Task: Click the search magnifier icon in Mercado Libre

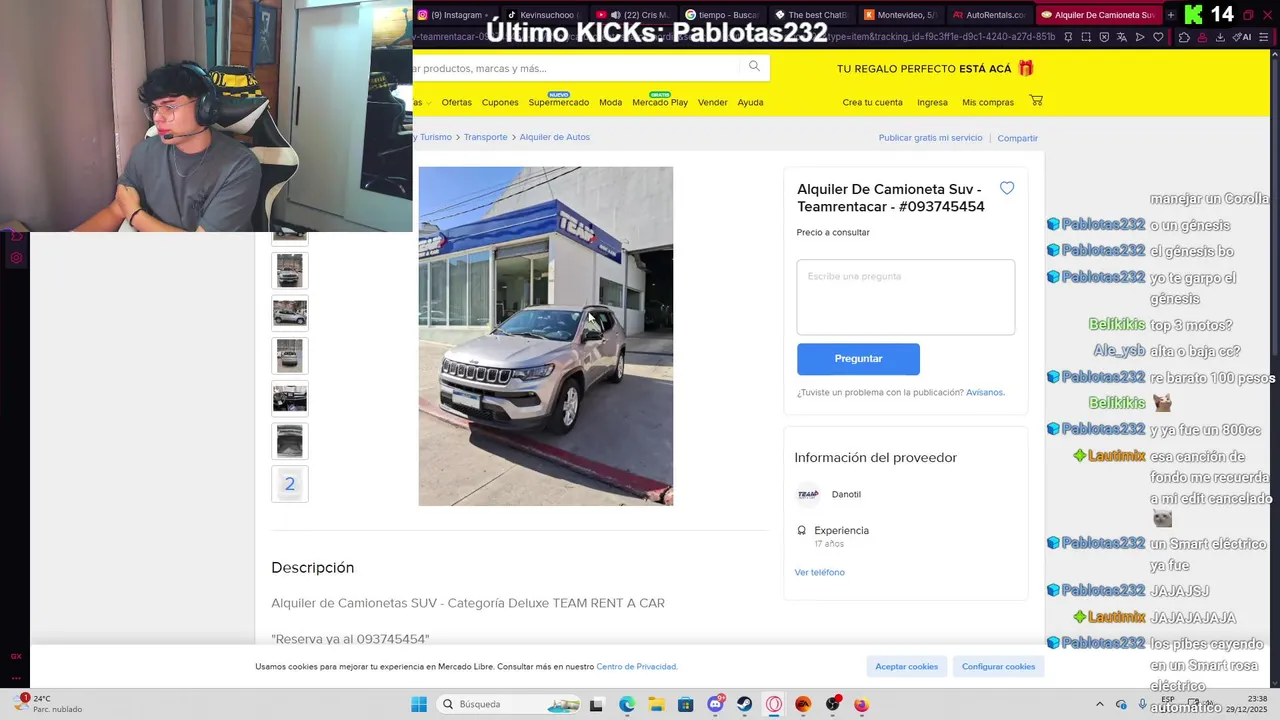Action: tap(754, 66)
